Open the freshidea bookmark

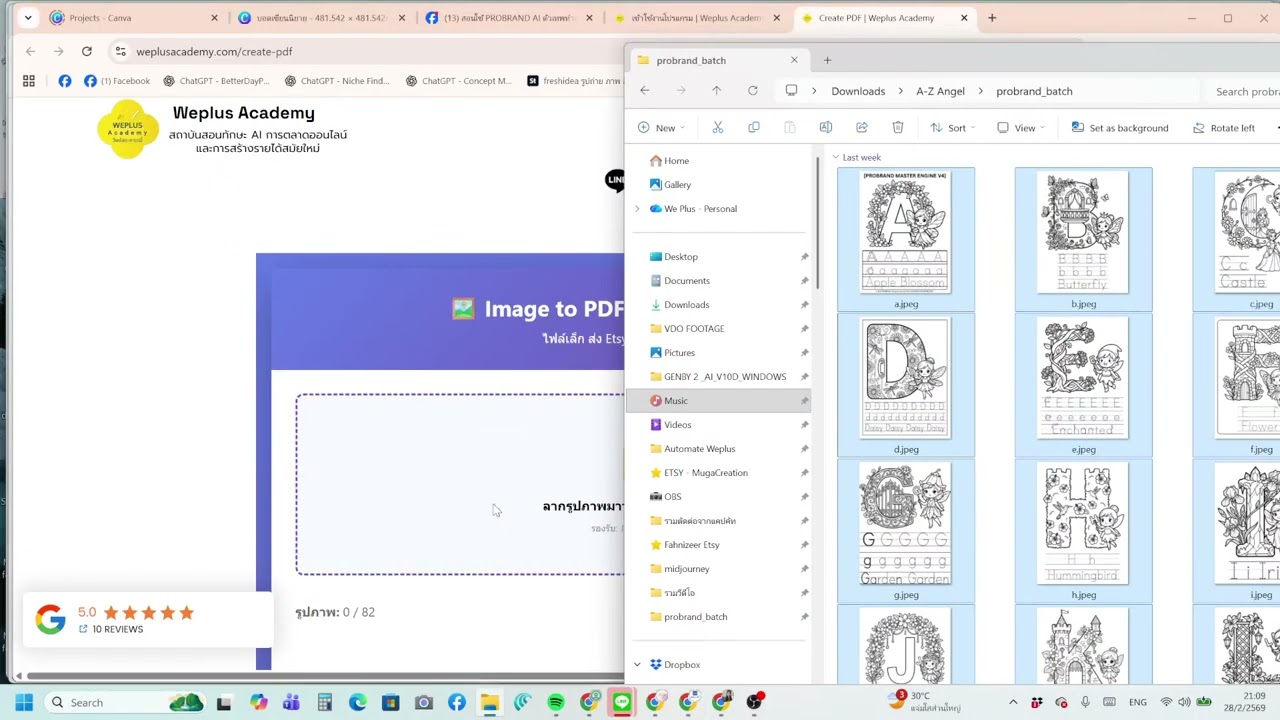[x=573, y=81]
